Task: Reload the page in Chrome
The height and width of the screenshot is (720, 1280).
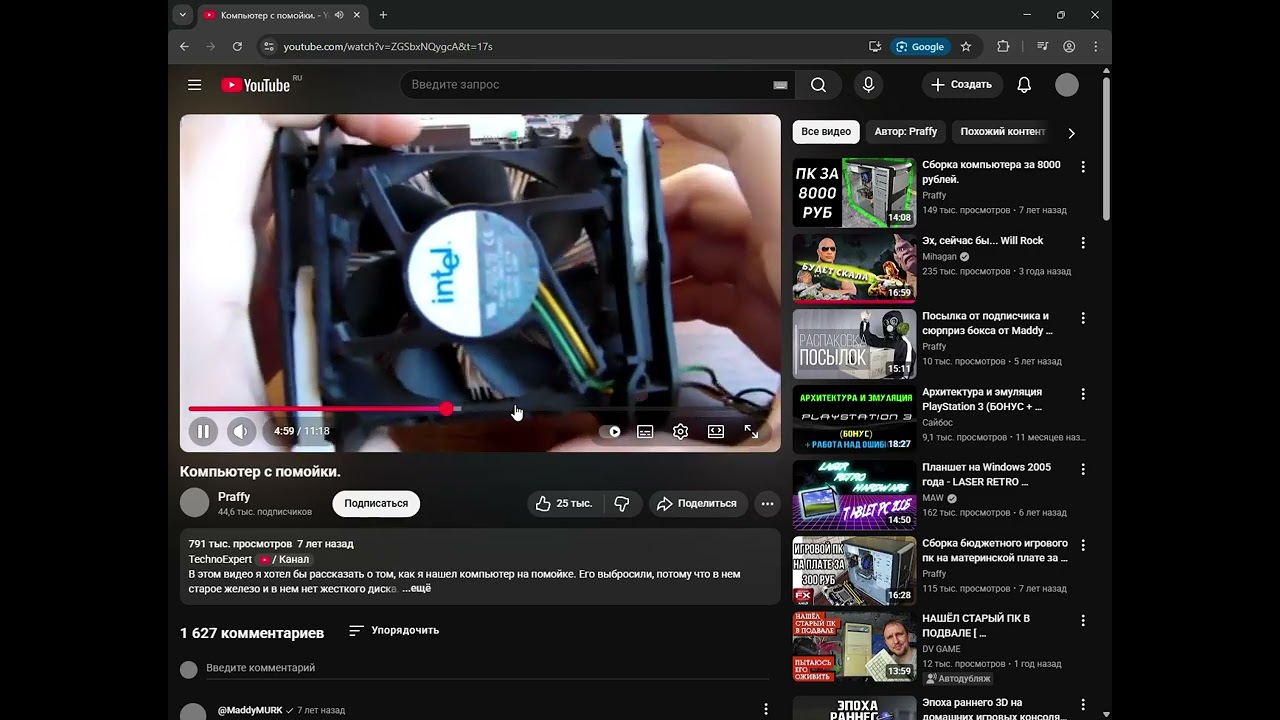Action: tap(237, 46)
